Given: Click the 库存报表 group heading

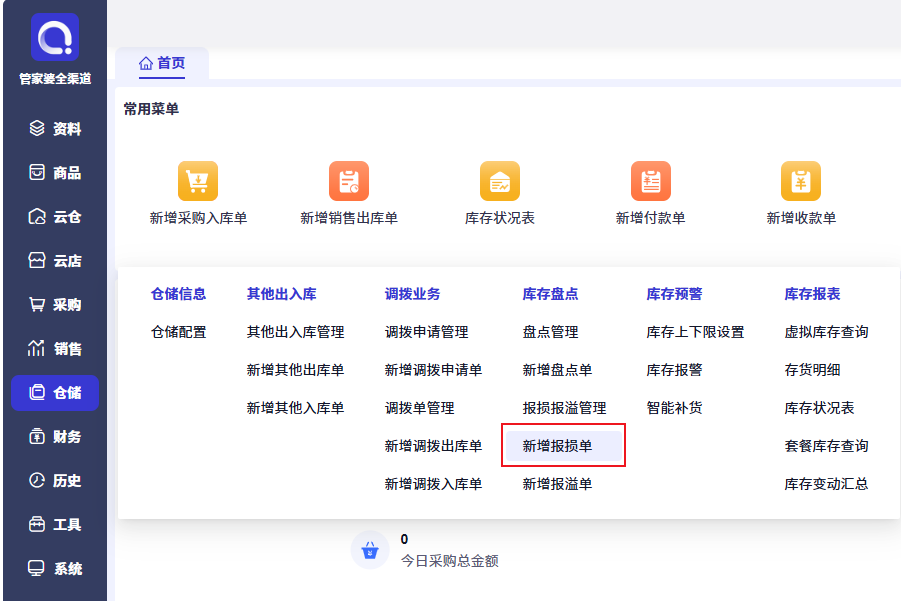Looking at the screenshot, I should coord(813,294).
